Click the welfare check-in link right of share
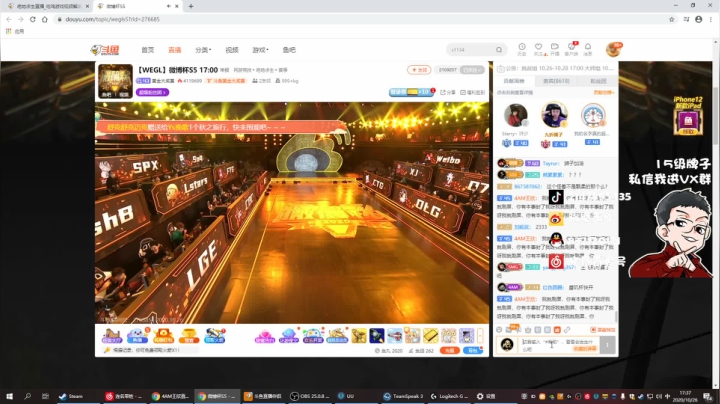The width and height of the screenshot is (720, 404). tap(472, 92)
